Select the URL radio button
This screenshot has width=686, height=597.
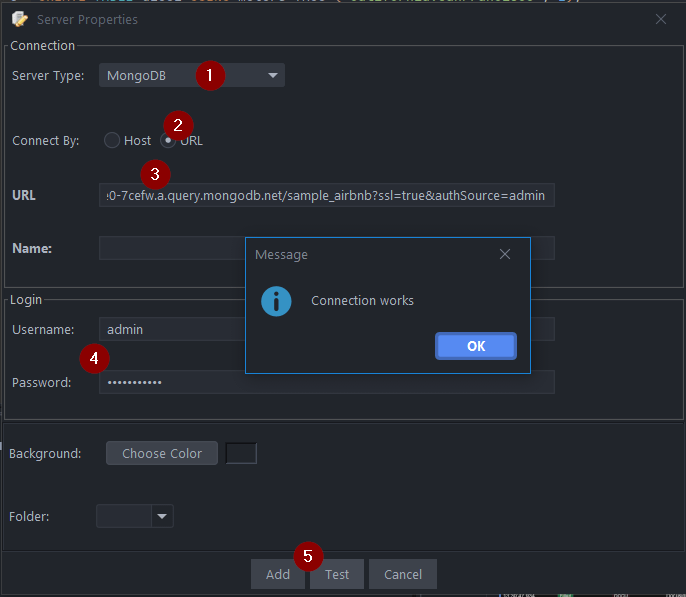[x=168, y=140]
